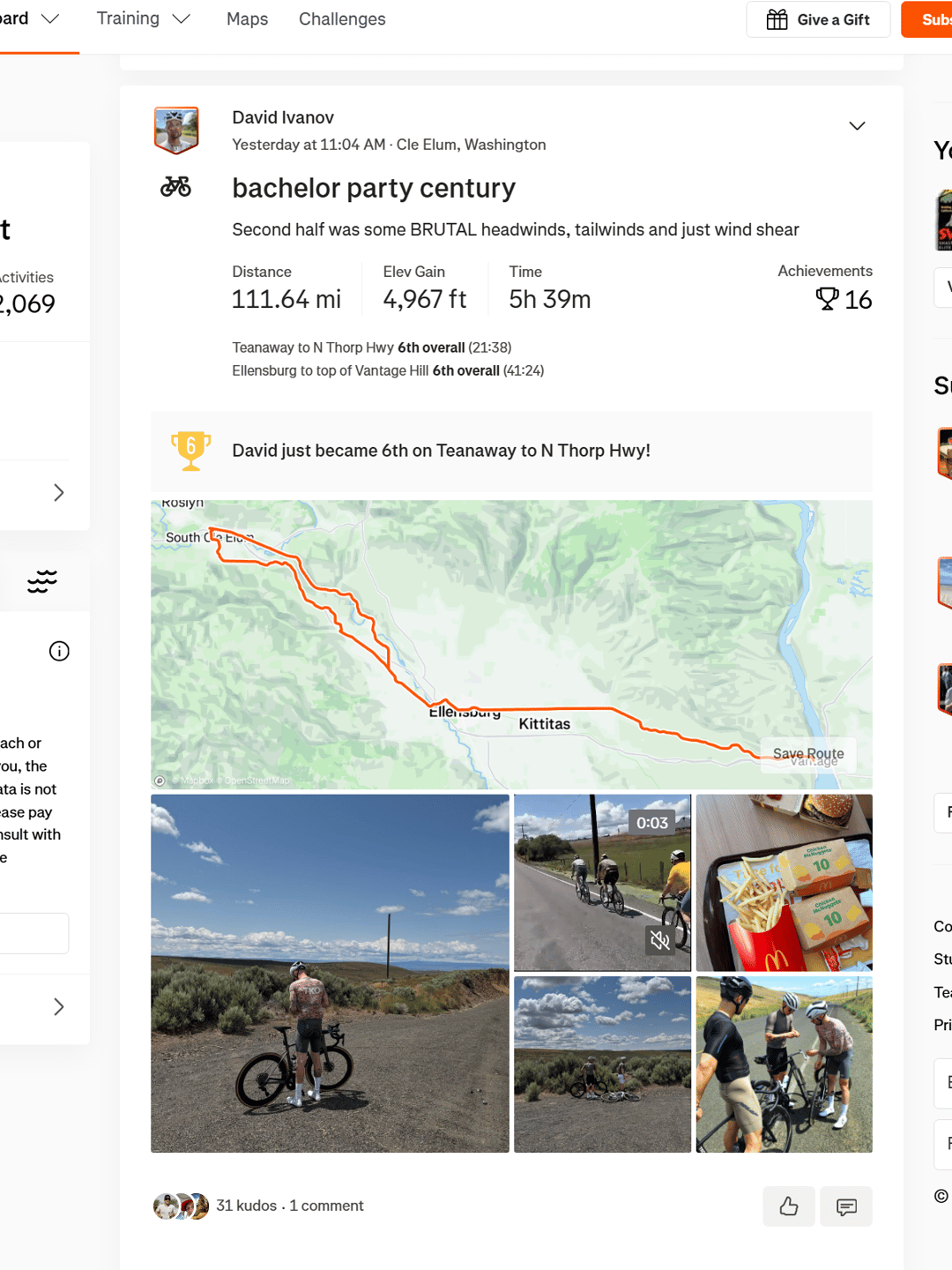Open the info circle icon in sidebar
This screenshot has height=1270, width=952.
[59, 651]
